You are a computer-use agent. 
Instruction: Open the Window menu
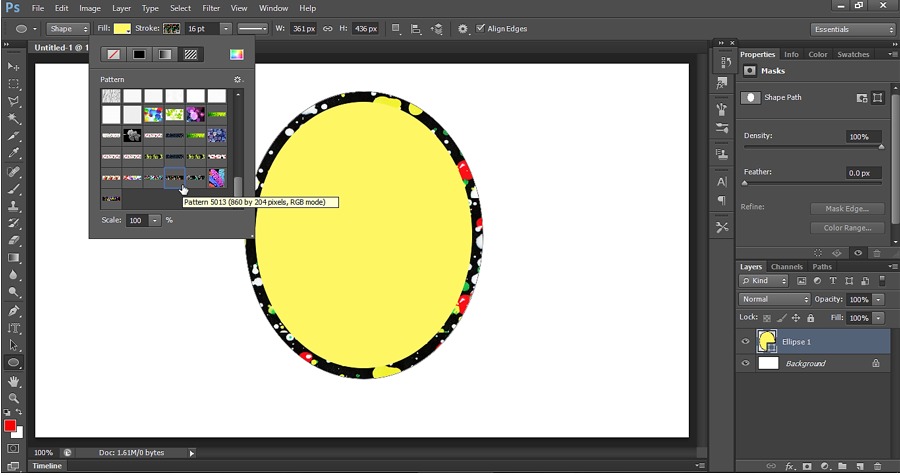[x=273, y=8]
